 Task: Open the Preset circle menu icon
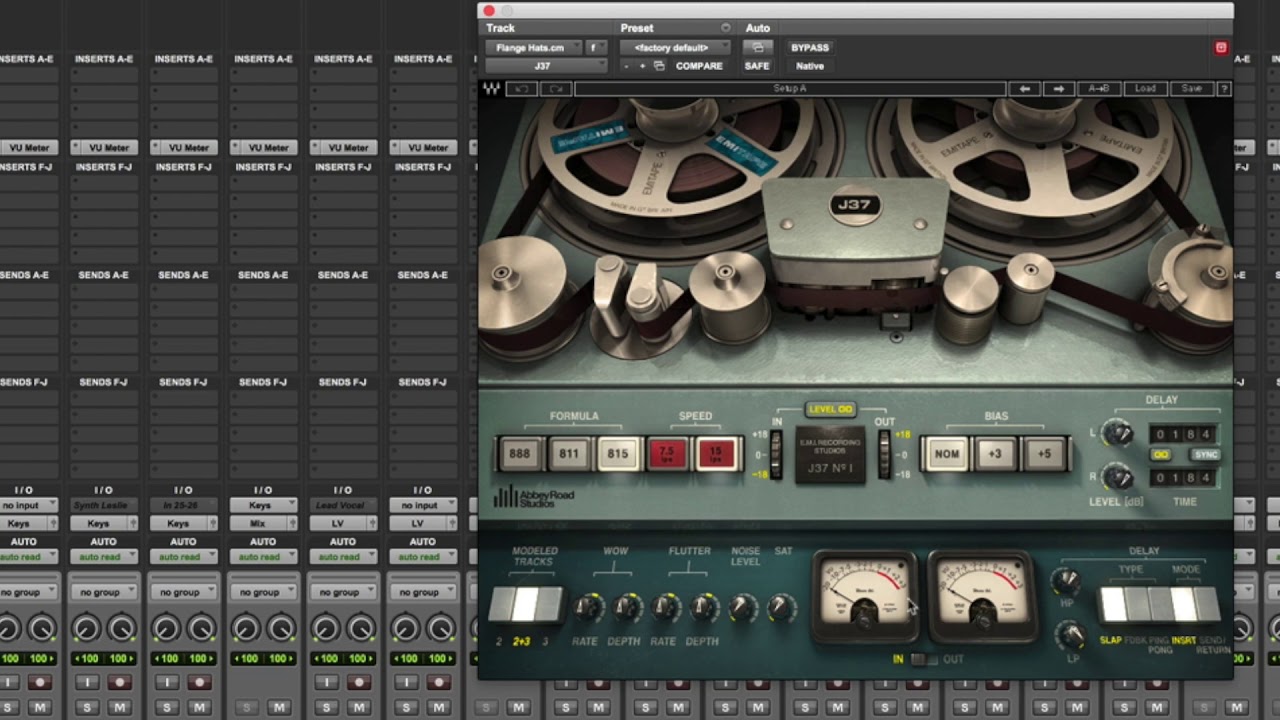pos(726,28)
